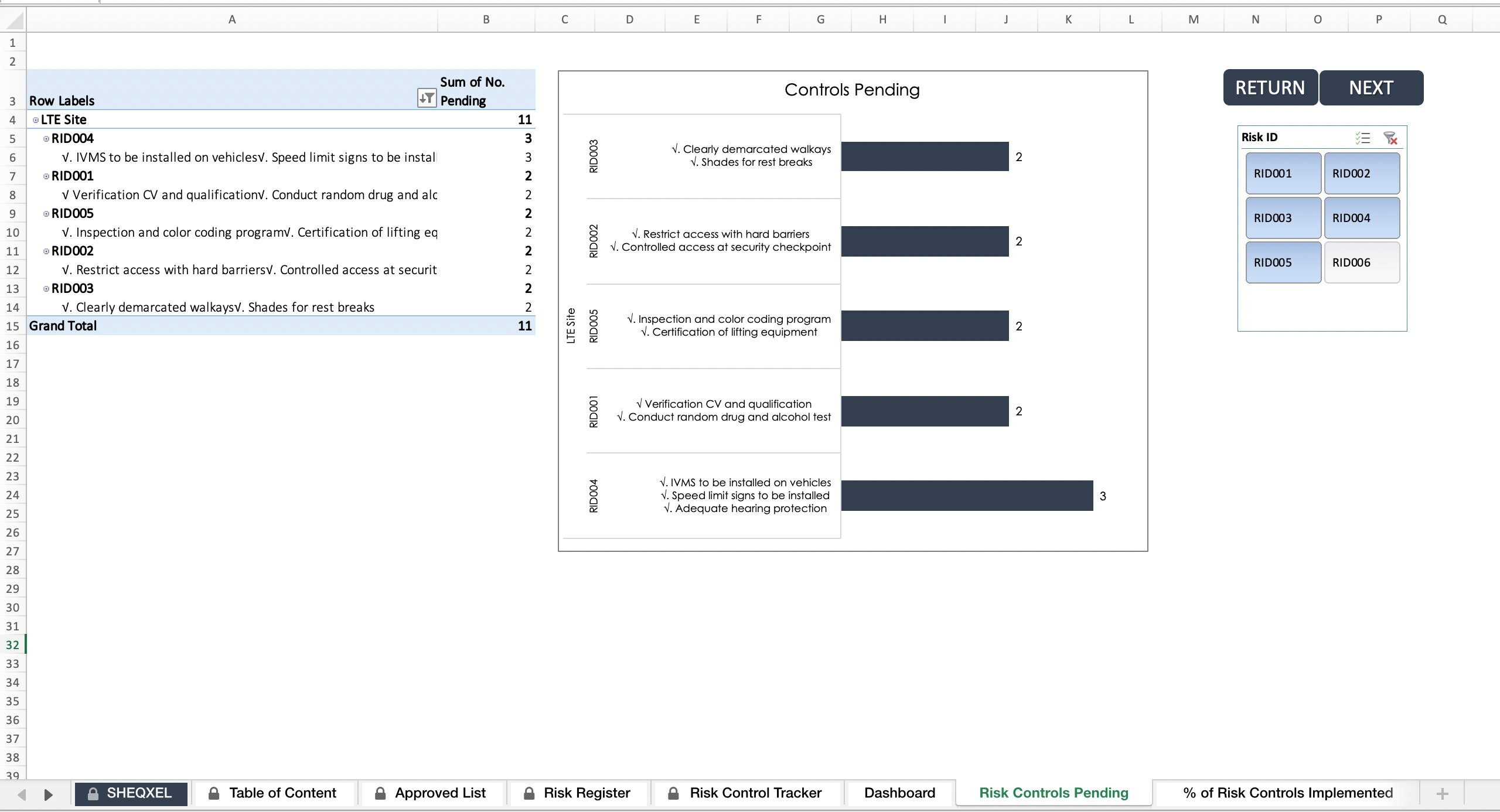Click the Multi-Select icon on the Risk ID slicer
Screen dimensions: 1500x812
click(1363, 137)
